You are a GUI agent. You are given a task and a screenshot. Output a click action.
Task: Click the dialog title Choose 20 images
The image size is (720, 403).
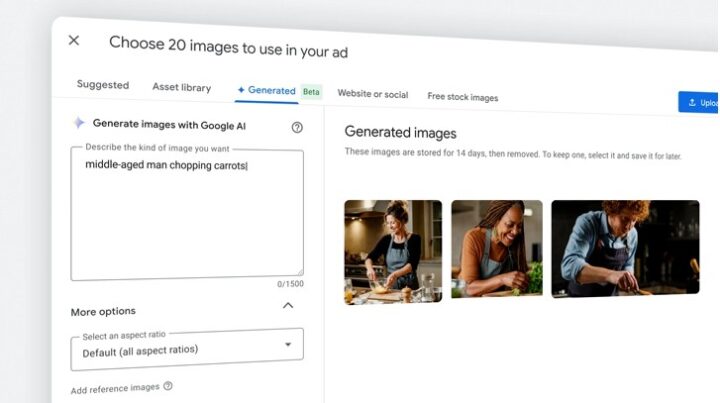(x=228, y=48)
